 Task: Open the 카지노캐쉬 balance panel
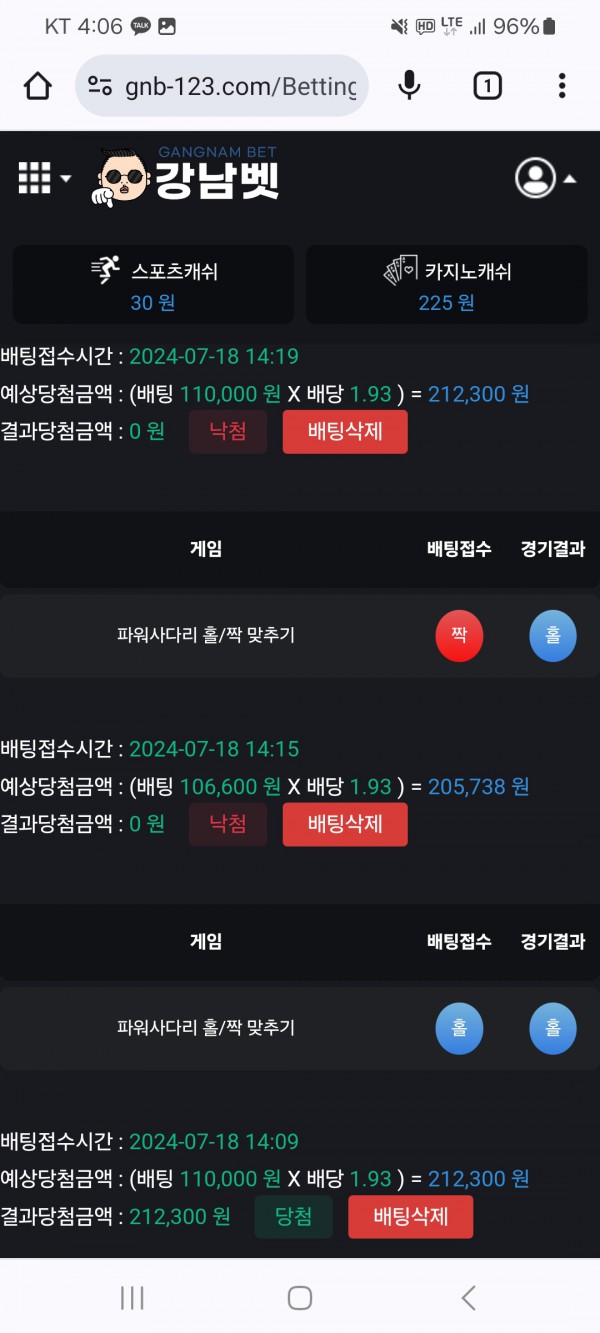point(447,285)
